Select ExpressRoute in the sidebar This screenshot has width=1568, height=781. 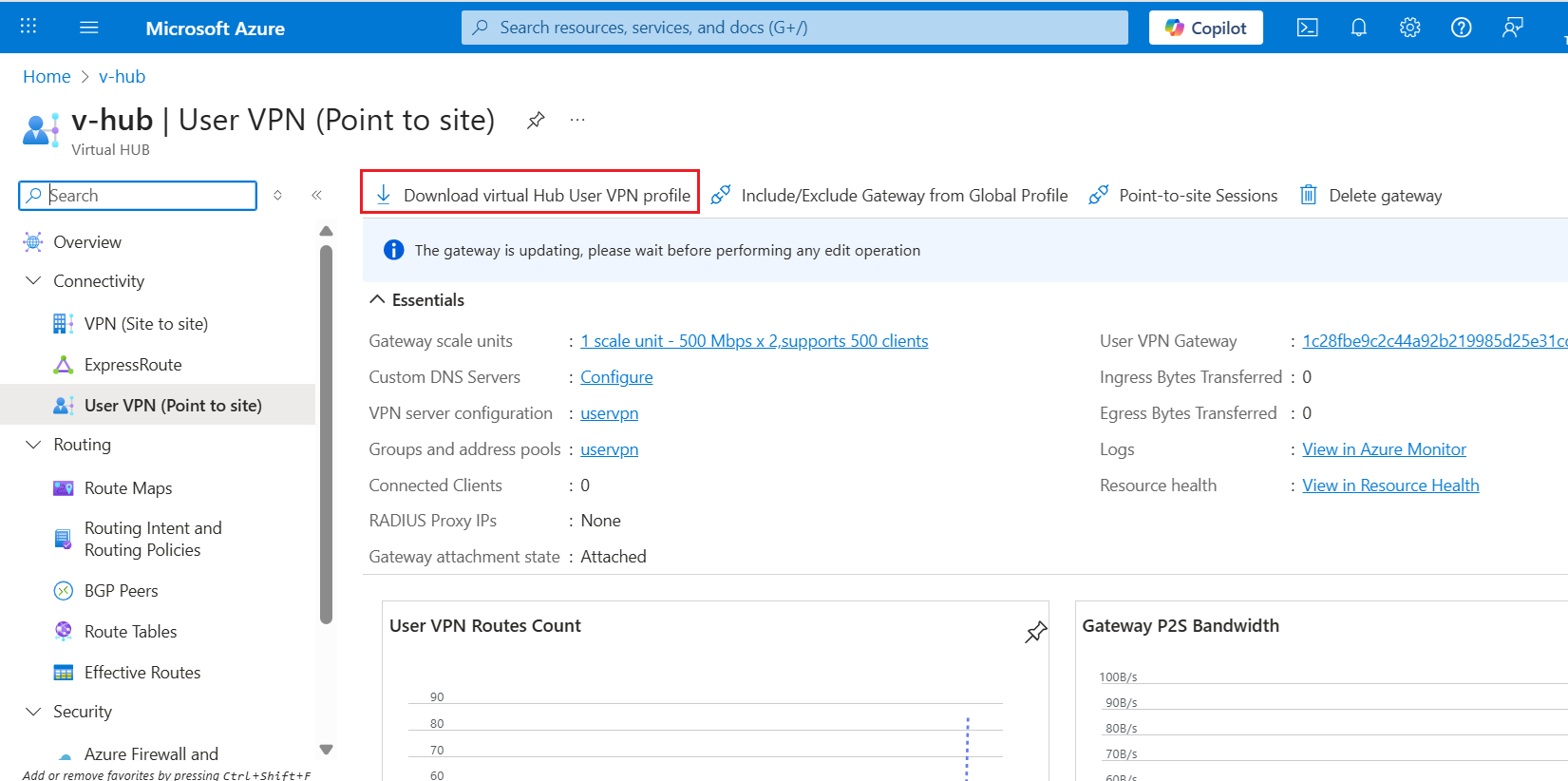click(133, 365)
